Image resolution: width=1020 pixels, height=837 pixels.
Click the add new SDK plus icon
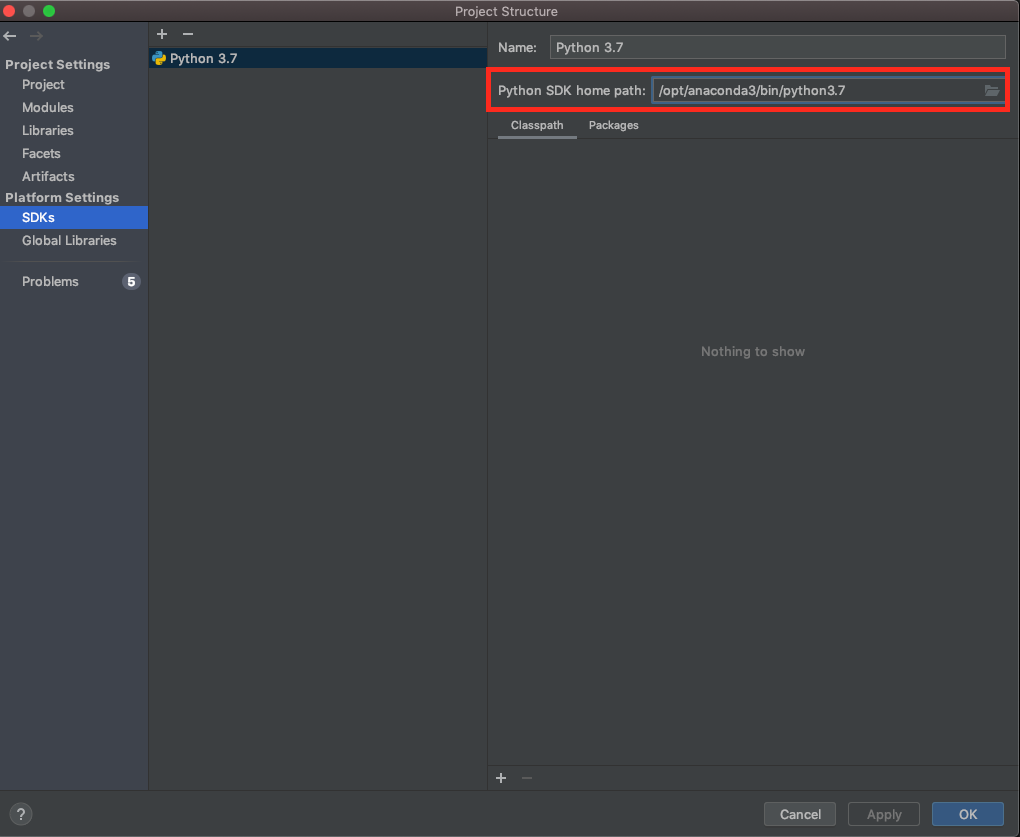[x=161, y=34]
